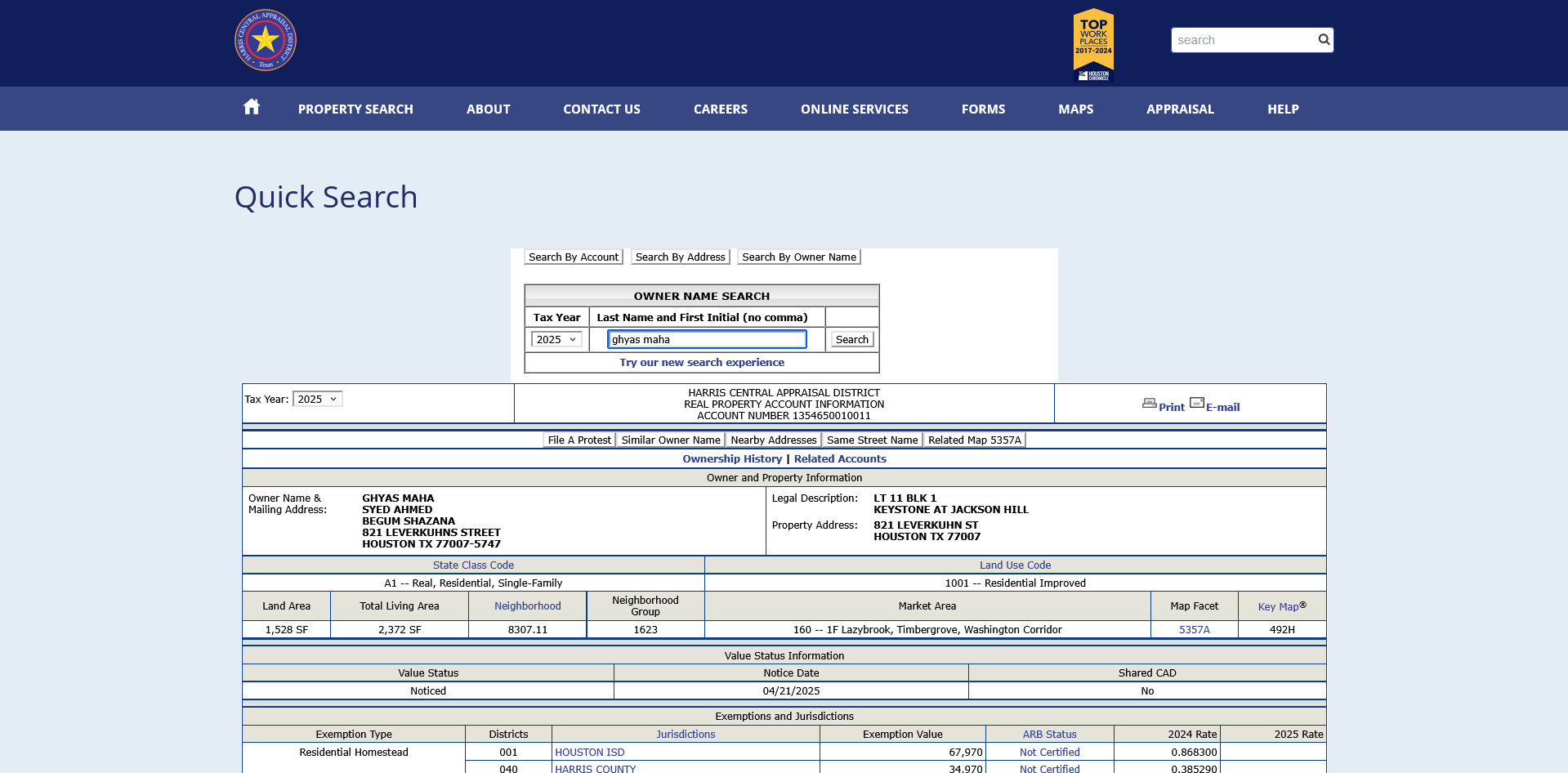Image resolution: width=1568 pixels, height=773 pixels.
Task: Select the key map value 492H
Action: point(1282,630)
